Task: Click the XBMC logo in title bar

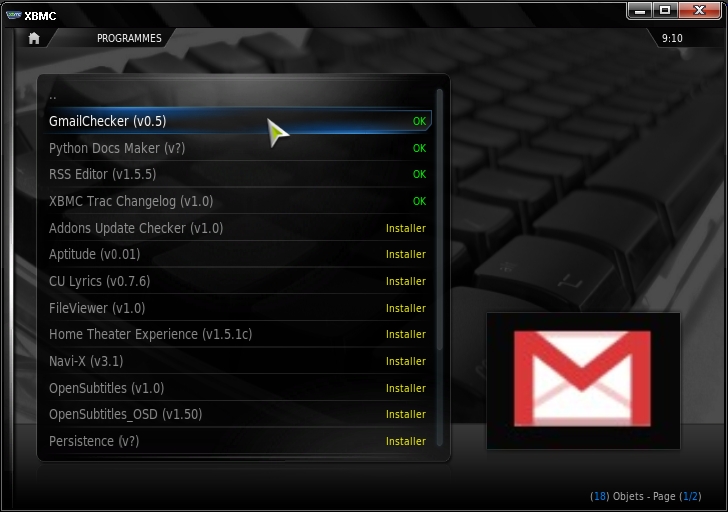Action: [x=13, y=15]
